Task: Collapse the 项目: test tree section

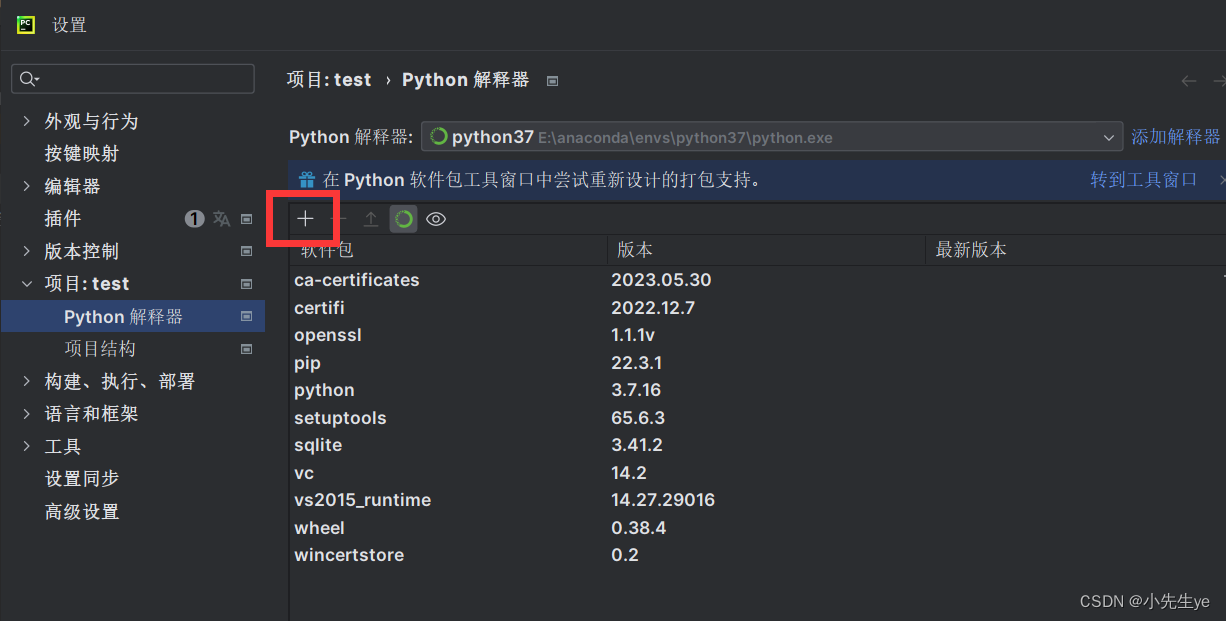Action: [26, 283]
